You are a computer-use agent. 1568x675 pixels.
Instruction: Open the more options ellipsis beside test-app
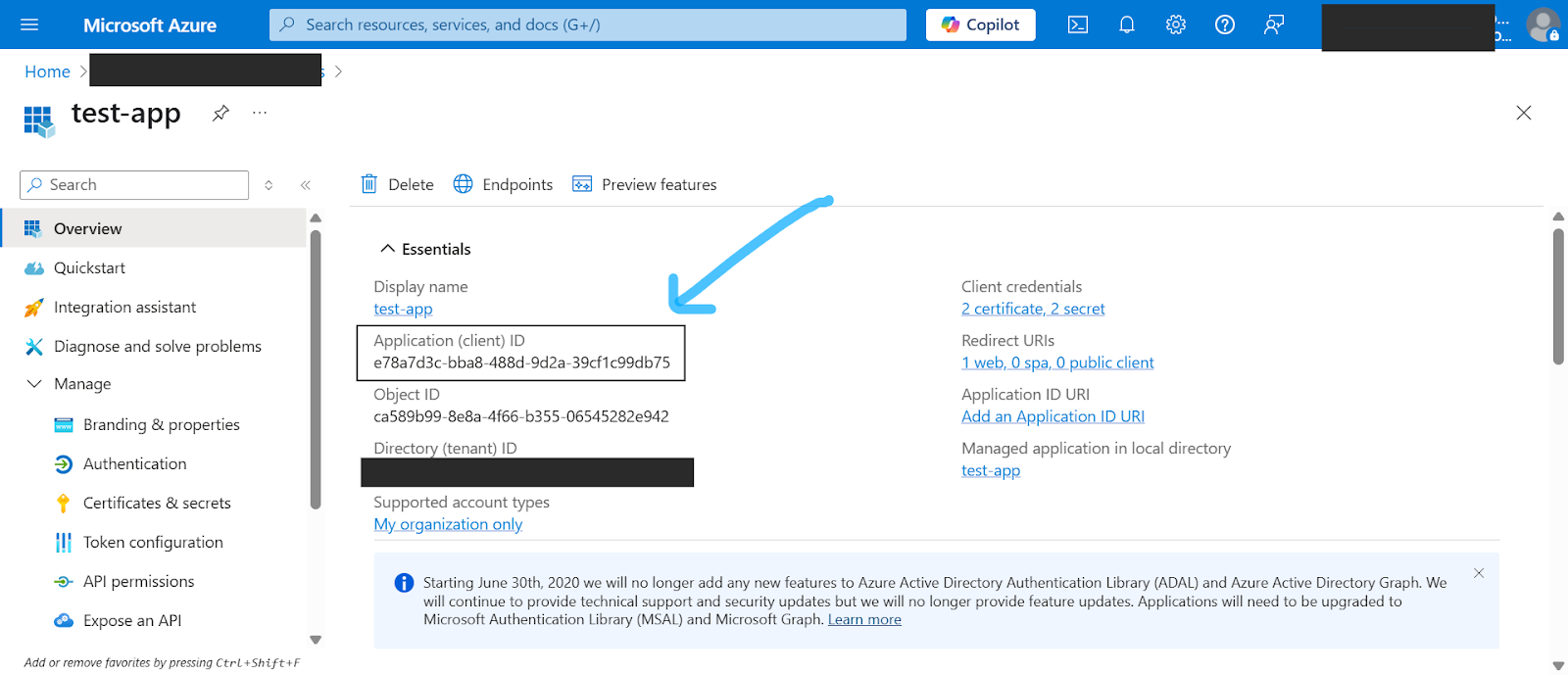point(260,113)
